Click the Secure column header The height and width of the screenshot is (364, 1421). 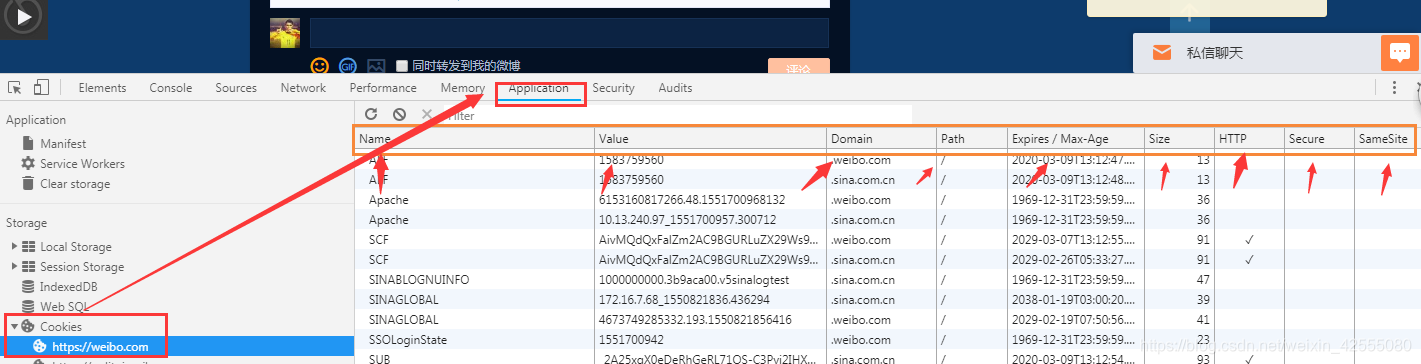pos(1319,139)
